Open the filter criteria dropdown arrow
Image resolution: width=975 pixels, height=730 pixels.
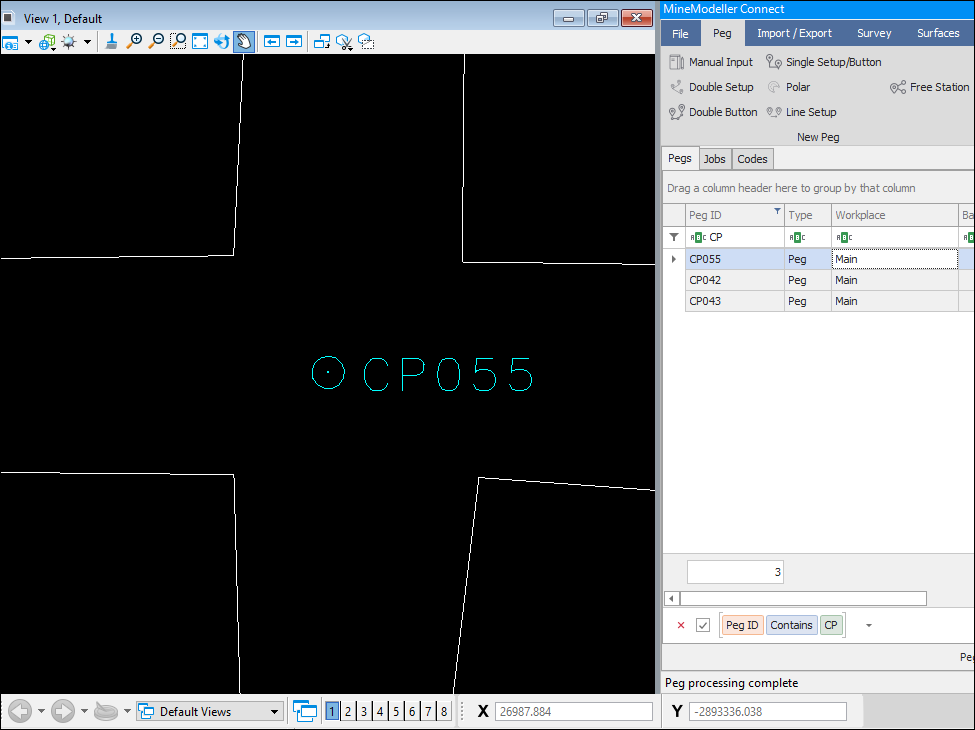pos(866,624)
